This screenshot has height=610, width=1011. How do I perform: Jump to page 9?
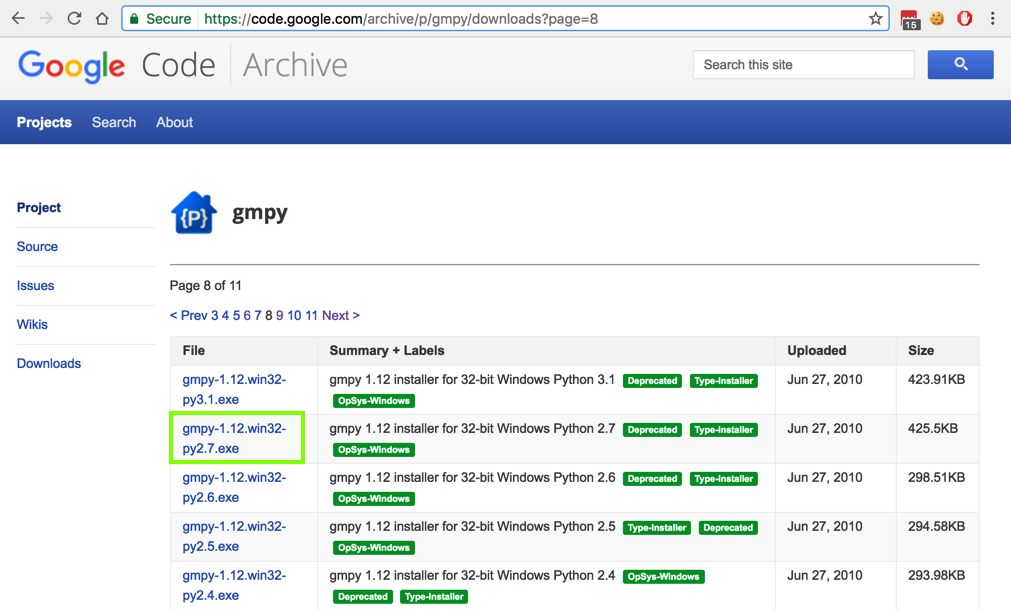click(279, 315)
